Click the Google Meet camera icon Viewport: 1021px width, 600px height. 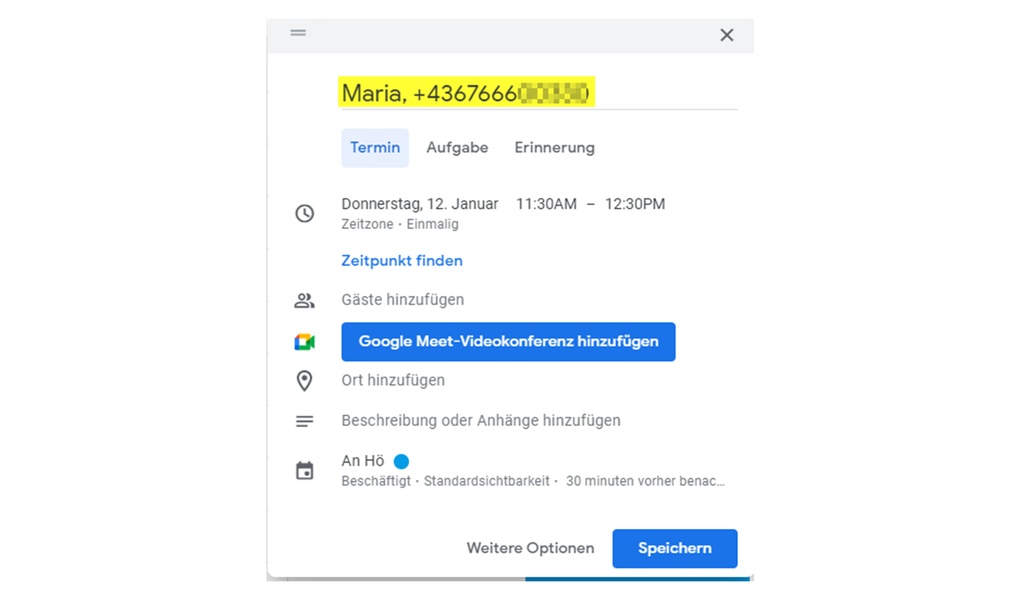point(305,342)
